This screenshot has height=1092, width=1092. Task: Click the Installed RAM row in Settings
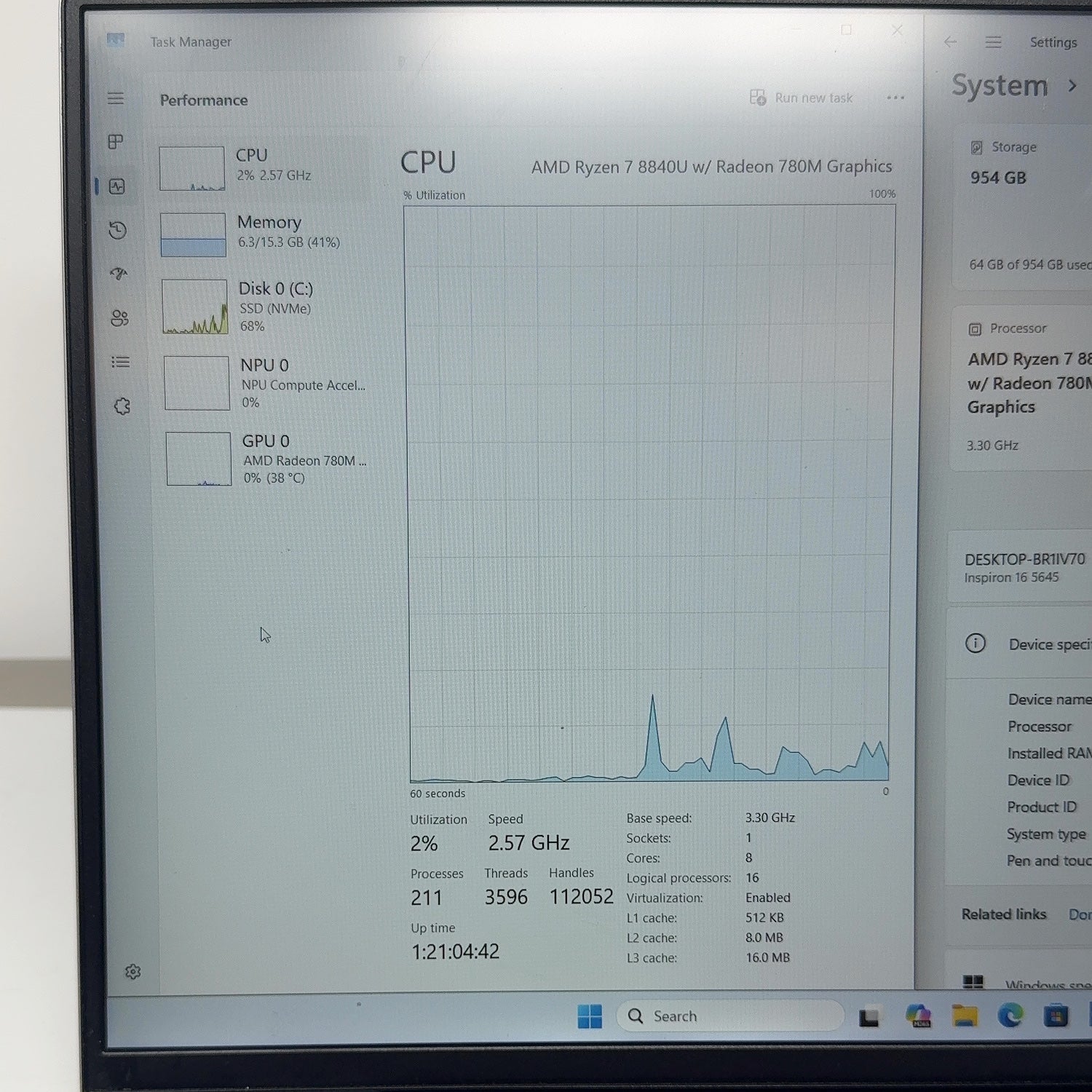pyautogui.click(x=1049, y=753)
